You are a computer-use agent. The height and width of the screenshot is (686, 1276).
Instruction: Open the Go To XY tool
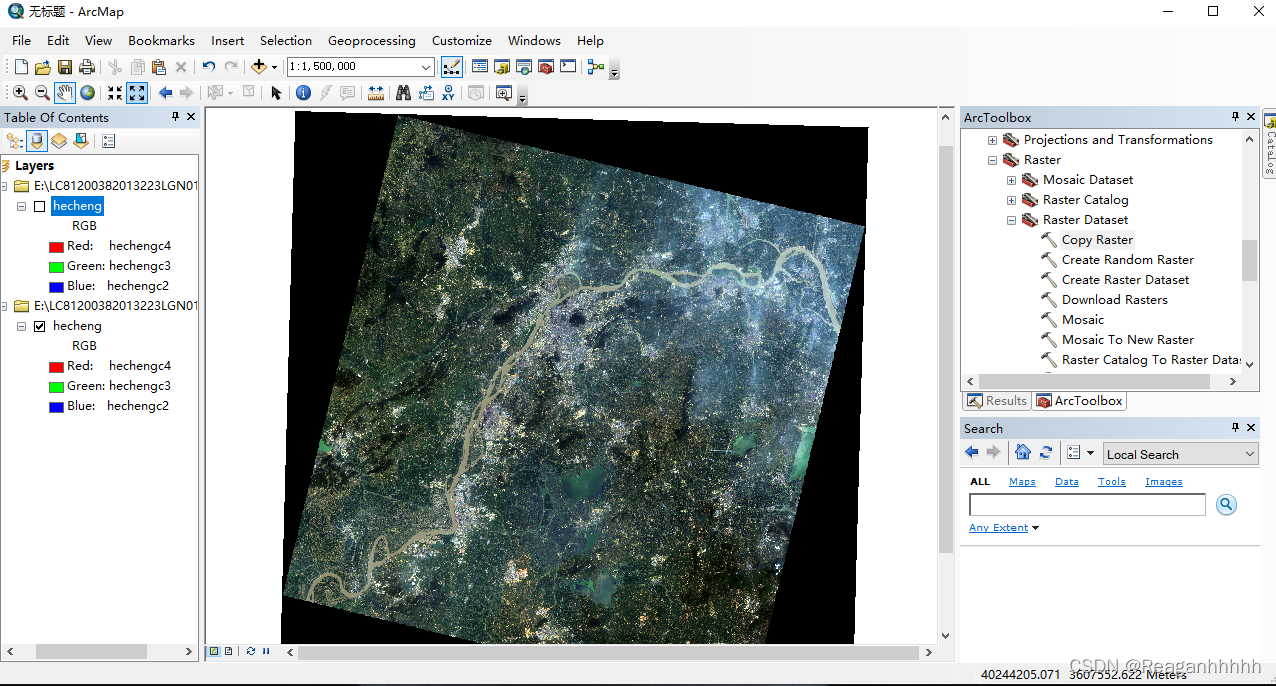pos(448,93)
